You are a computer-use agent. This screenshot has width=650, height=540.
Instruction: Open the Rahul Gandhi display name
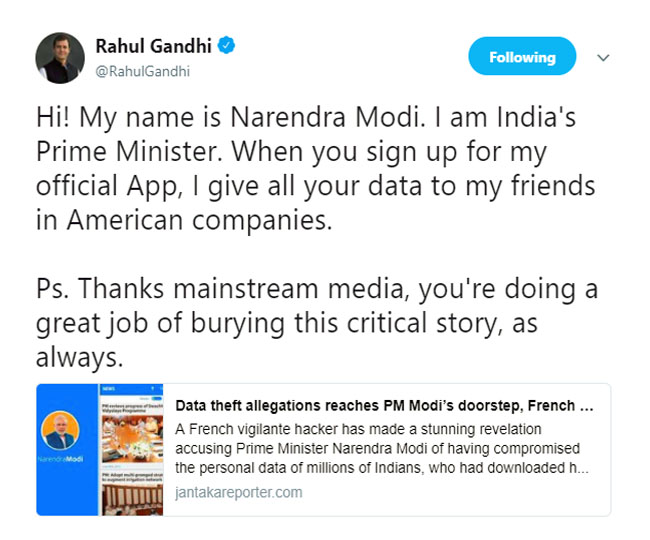click(x=154, y=47)
